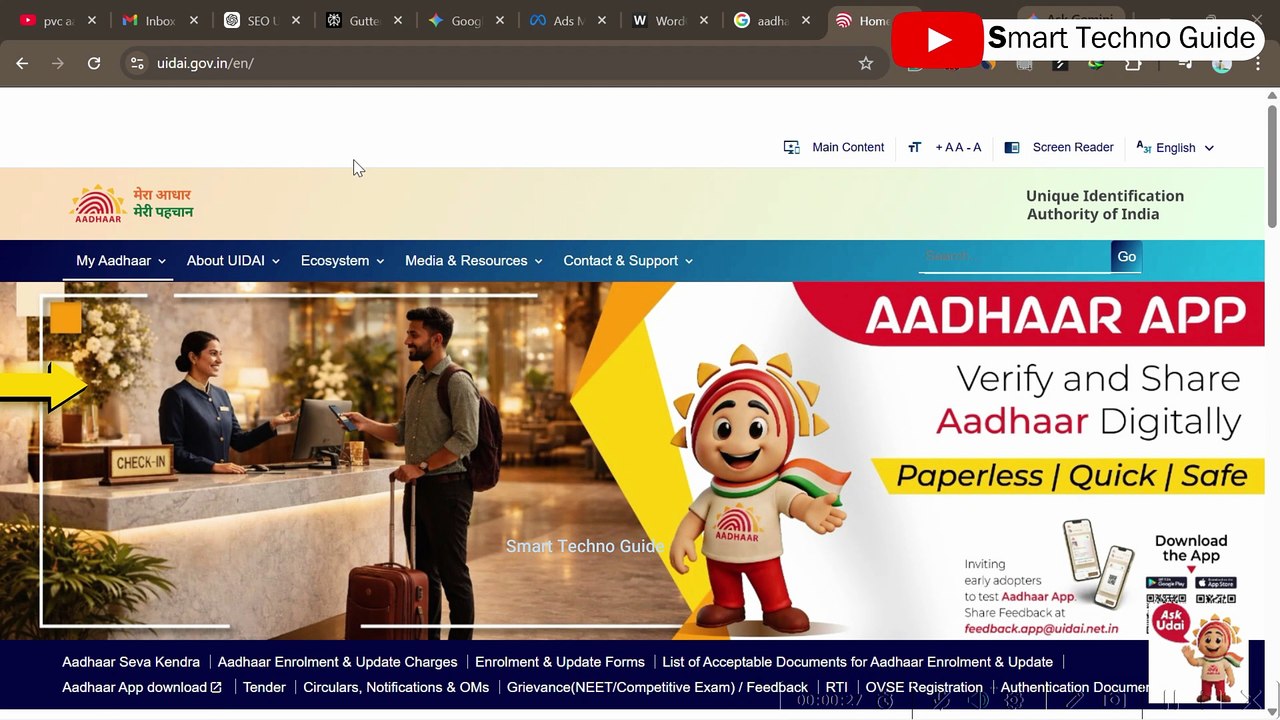Image resolution: width=1280 pixels, height=720 pixels.
Task: Open the Tender link
Action: (x=264, y=687)
